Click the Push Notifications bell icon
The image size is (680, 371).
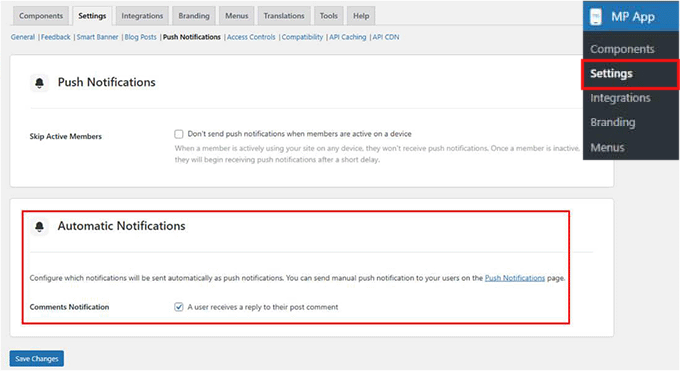(x=39, y=82)
